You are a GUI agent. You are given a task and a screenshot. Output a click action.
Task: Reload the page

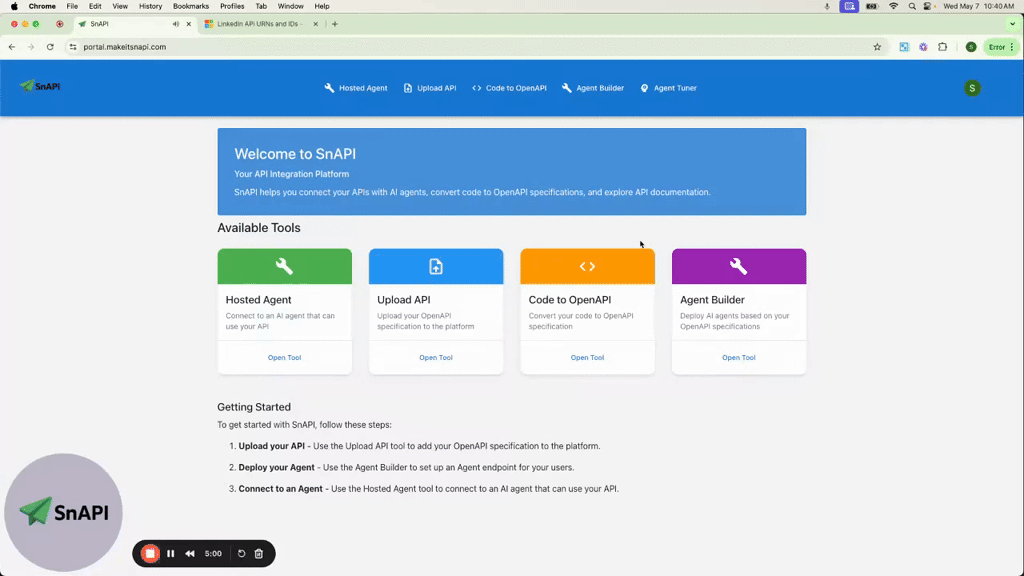point(50,47)
